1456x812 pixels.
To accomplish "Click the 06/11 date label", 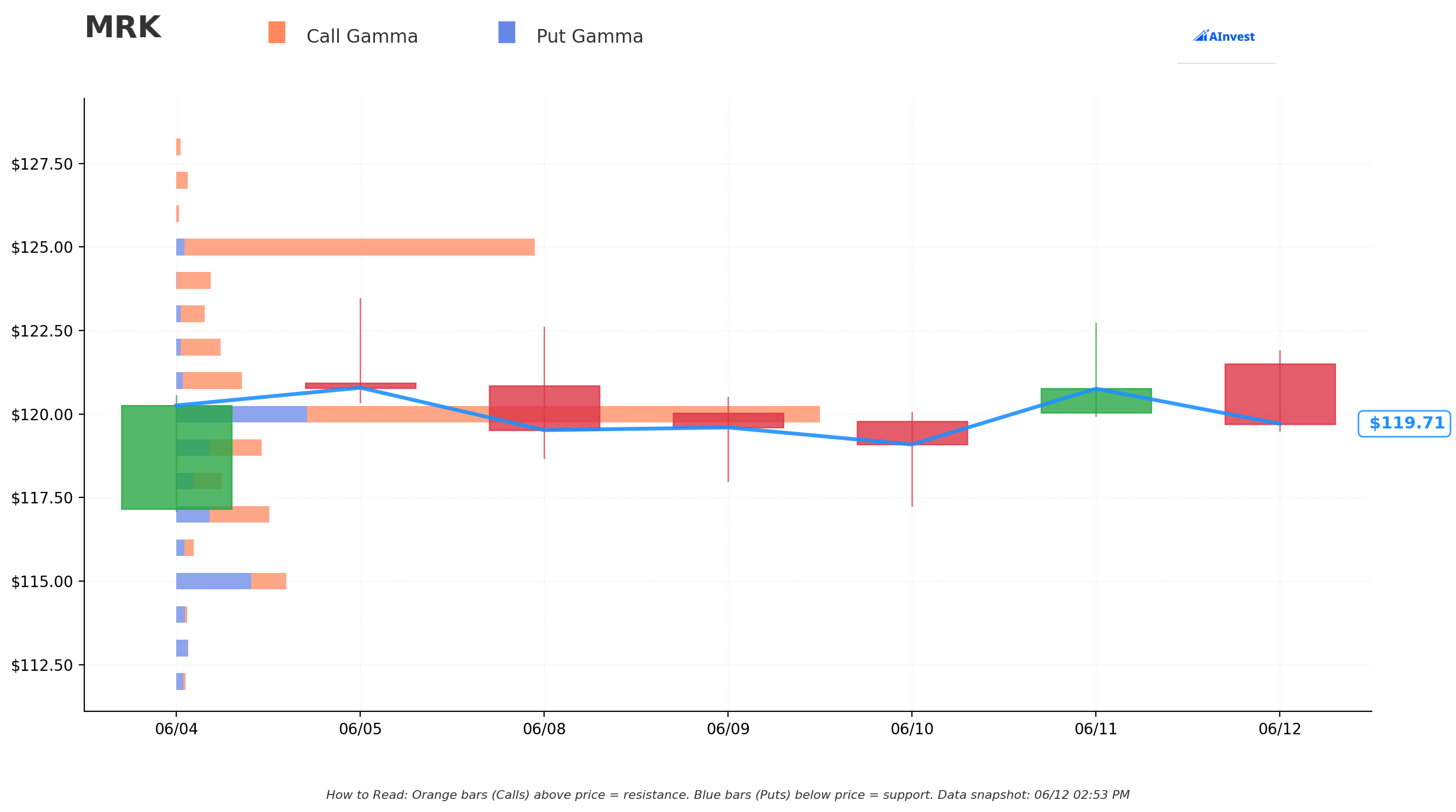I will 1096,729.
